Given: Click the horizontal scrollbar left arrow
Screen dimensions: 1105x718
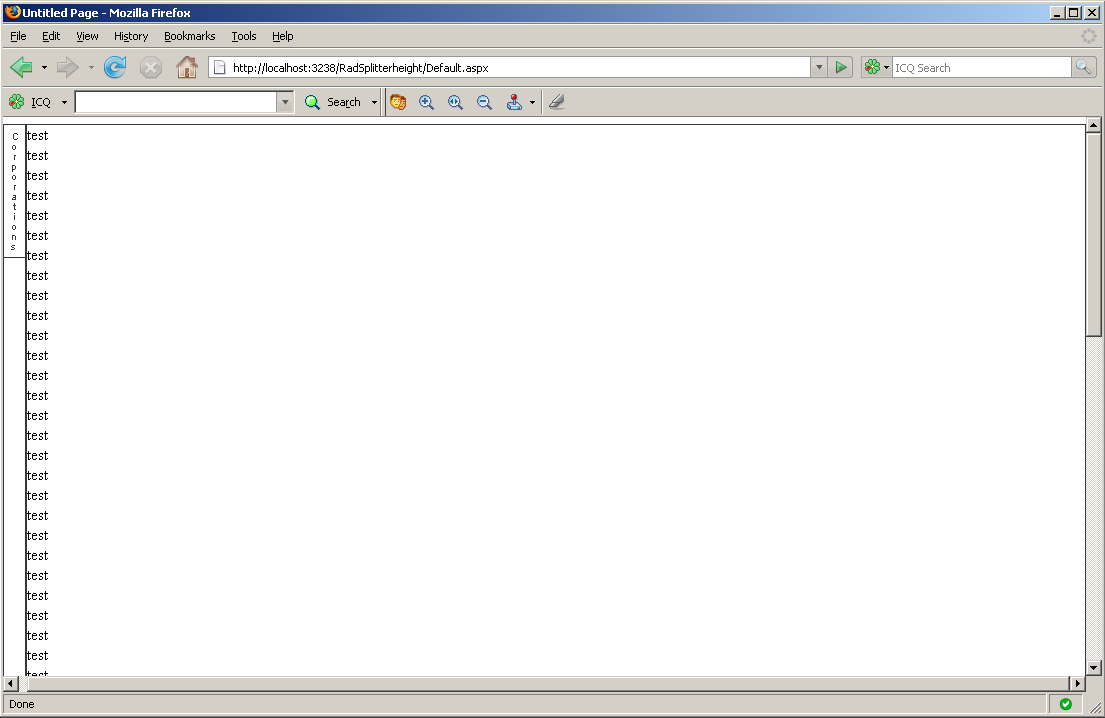Looking at the screenshot, I should 11,683.
